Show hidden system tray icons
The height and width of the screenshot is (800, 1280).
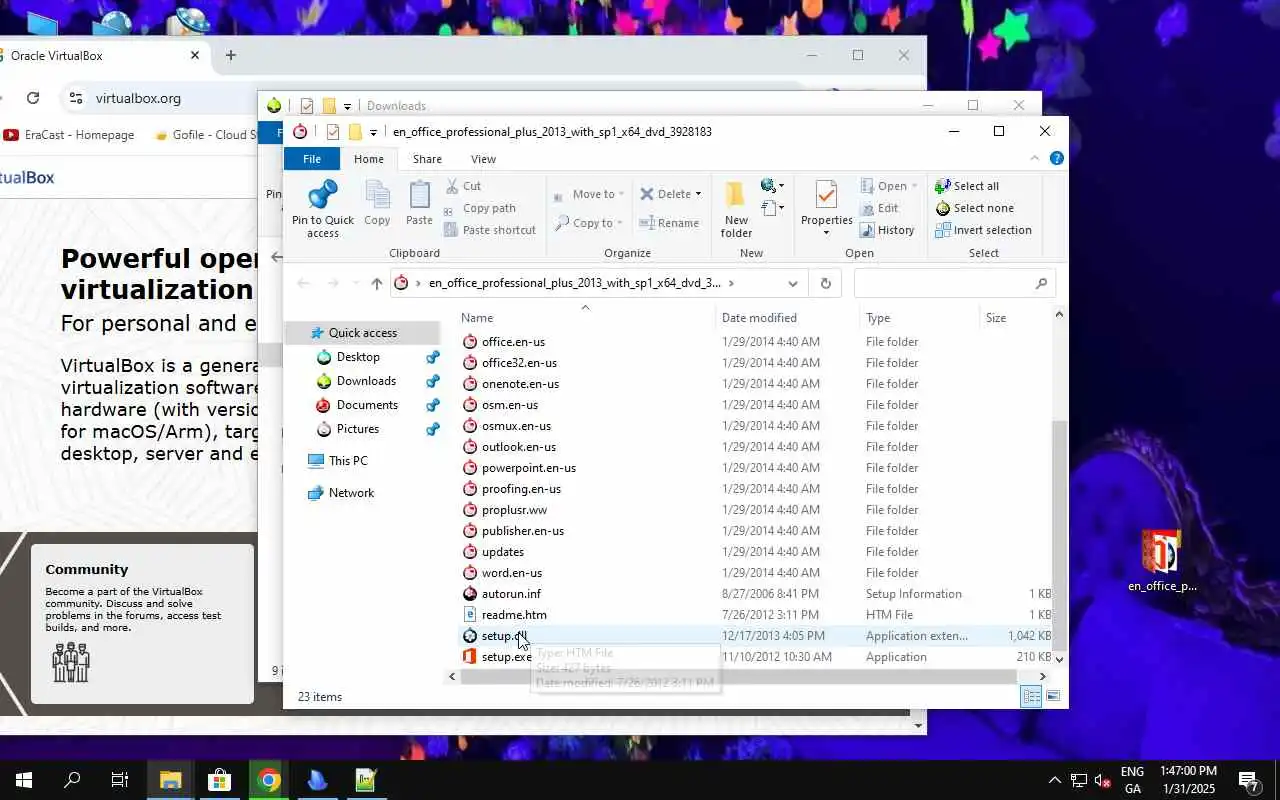pyautogui.click(x=1054, y=781)
